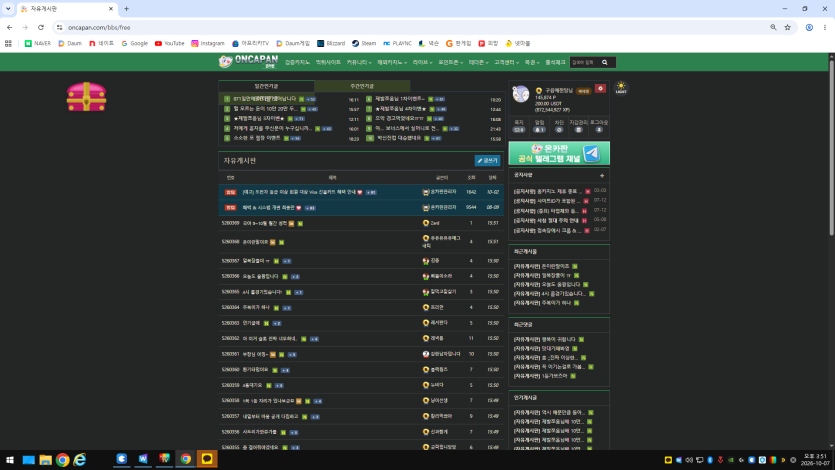Switch to the 일간인기글 tab
The width and height of the screenshot is (835, 470).
[x=266, y=86]
